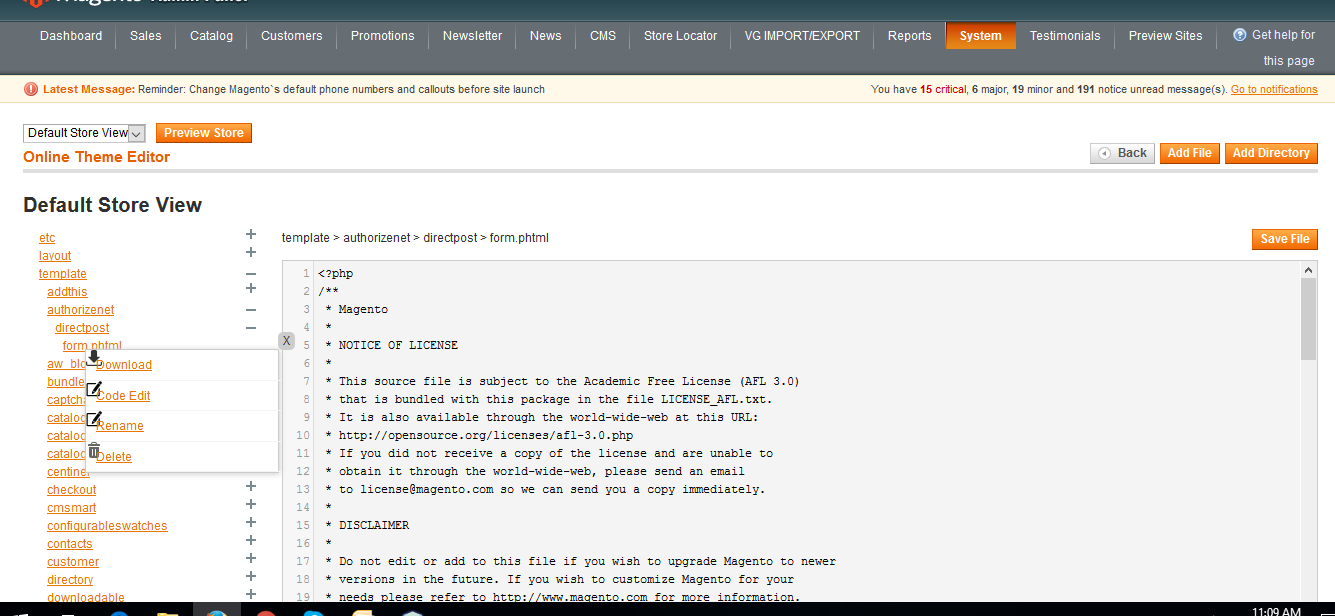Click the help question mark icon
1335x616 pixels.
pyautogui.click(x=1240, y=35)
